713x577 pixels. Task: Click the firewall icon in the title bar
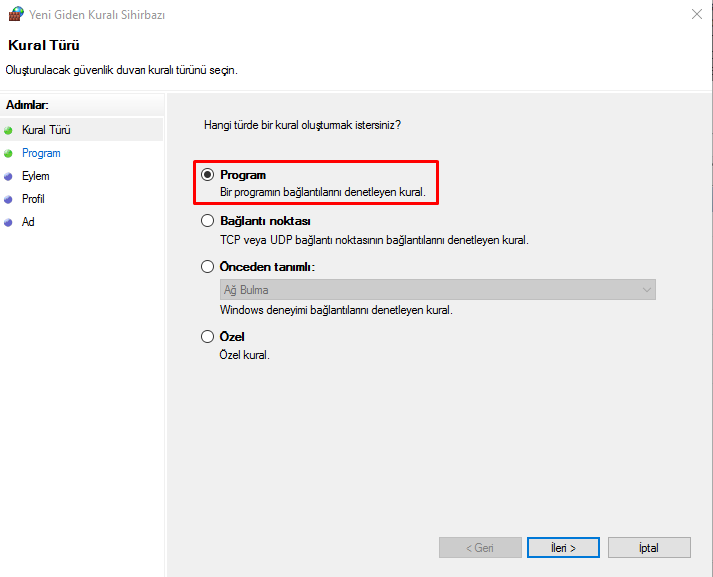[15, 15]
